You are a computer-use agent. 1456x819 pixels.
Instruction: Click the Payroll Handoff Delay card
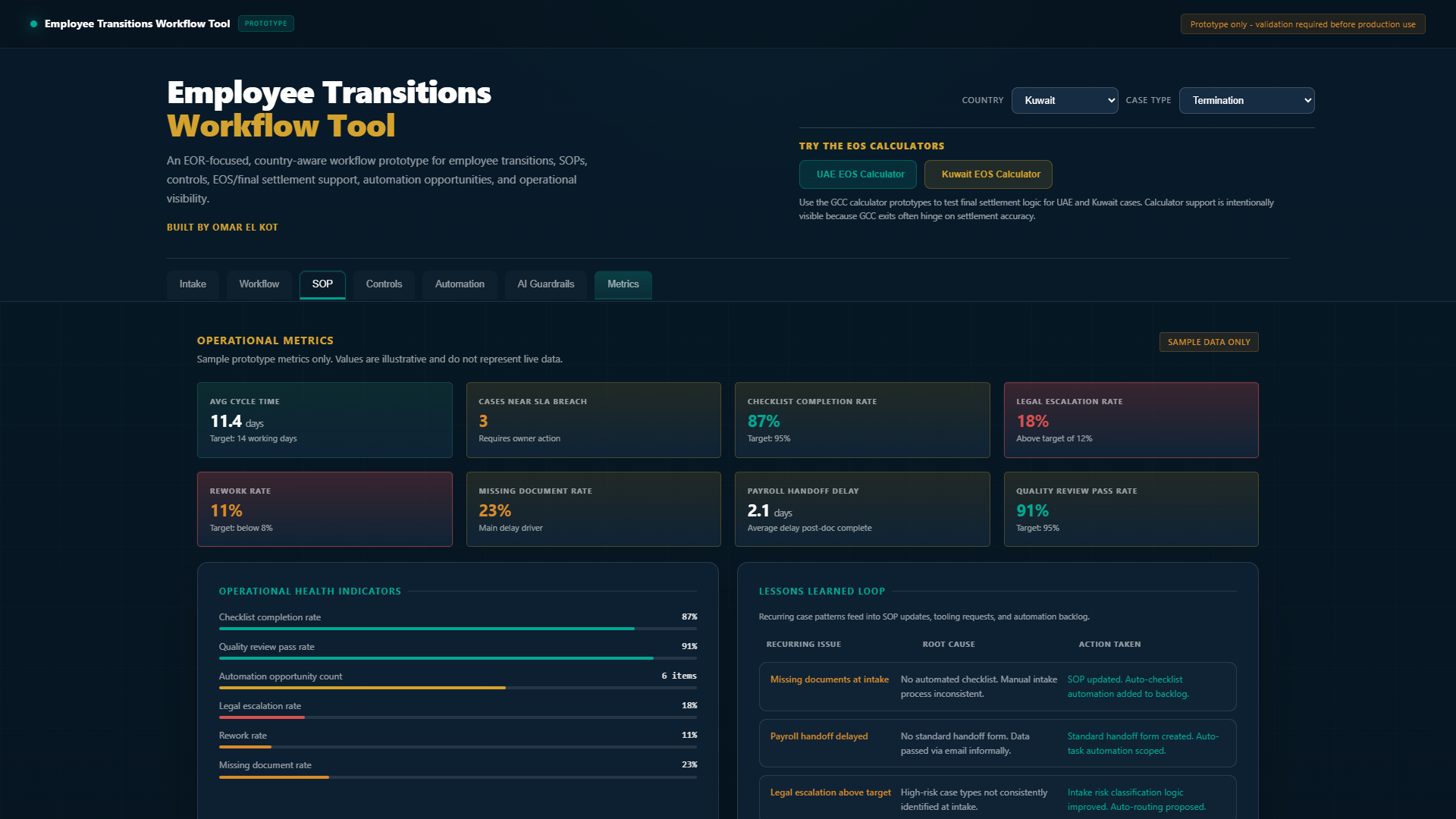(862, 510)
